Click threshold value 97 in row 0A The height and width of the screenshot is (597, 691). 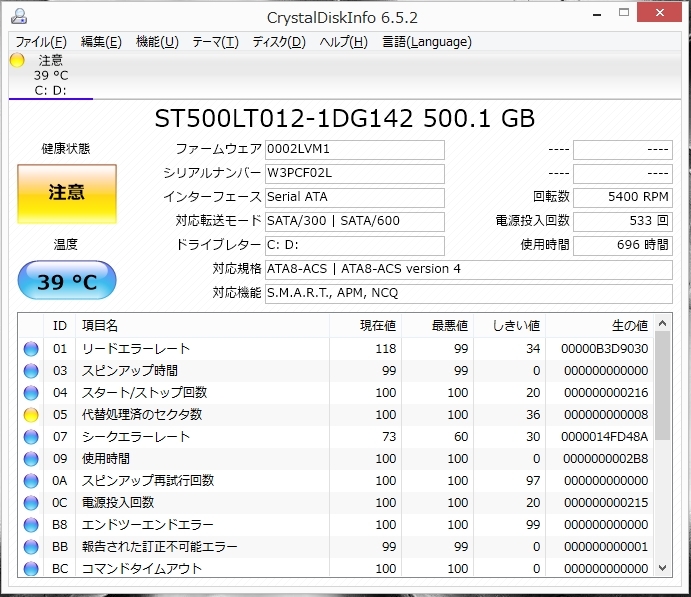coord(533,480)
